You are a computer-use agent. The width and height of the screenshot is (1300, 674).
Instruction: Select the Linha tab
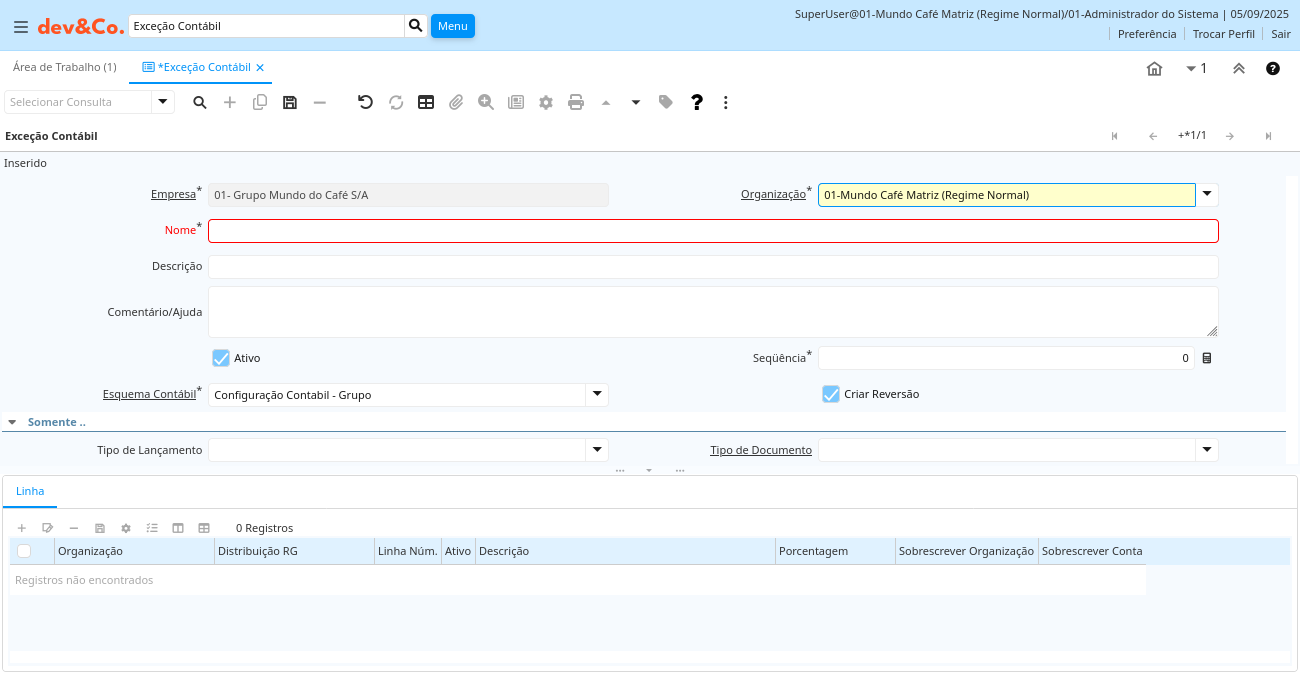pyautogui.click(x=30, y=492)
